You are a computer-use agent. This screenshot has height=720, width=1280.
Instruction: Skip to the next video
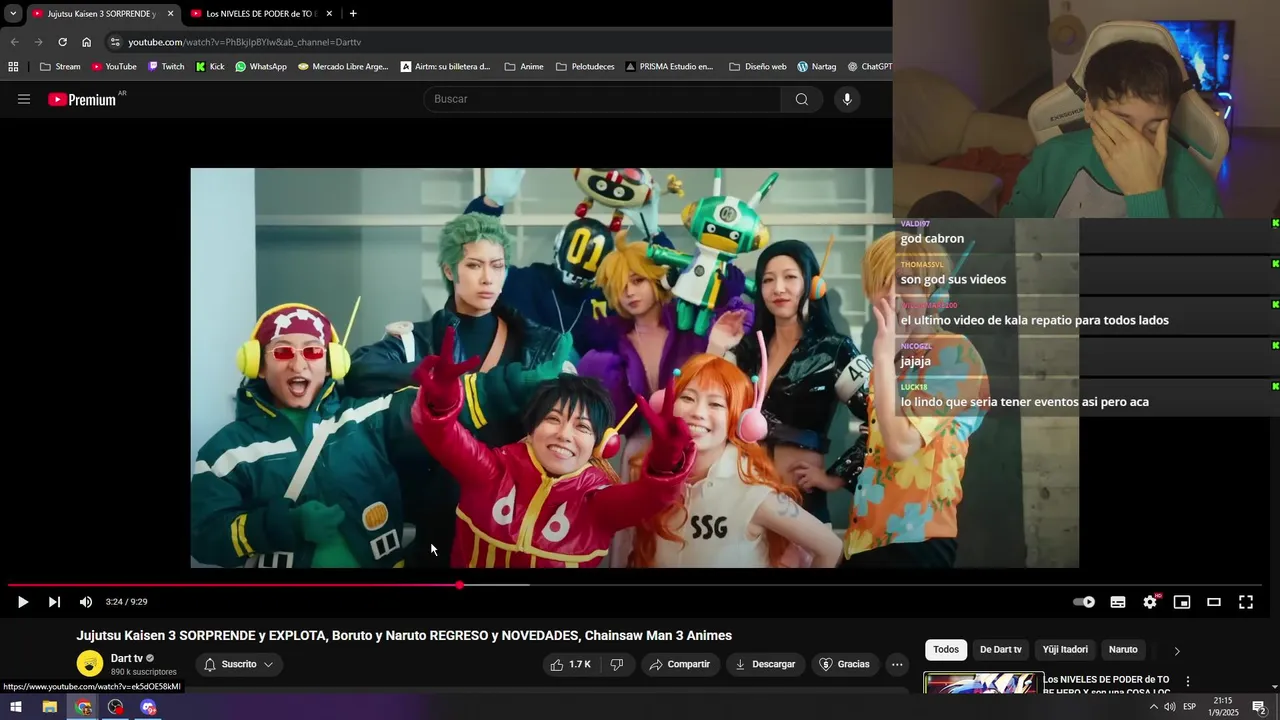(54, 602)
